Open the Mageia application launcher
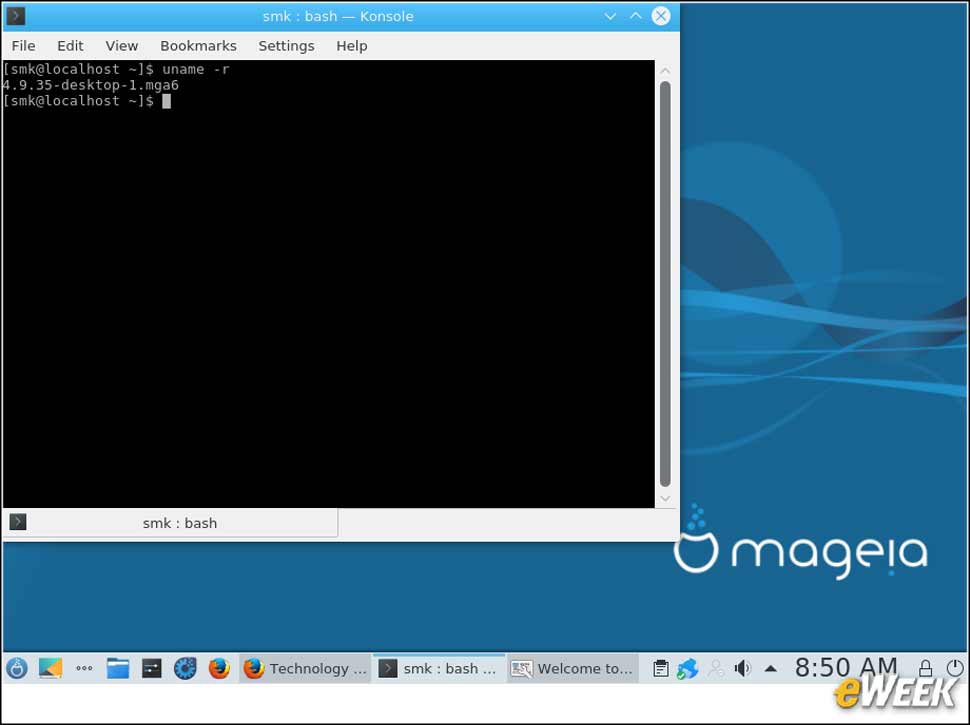The height and width of the screenshot is (725, 970). [x=17, y=668]
